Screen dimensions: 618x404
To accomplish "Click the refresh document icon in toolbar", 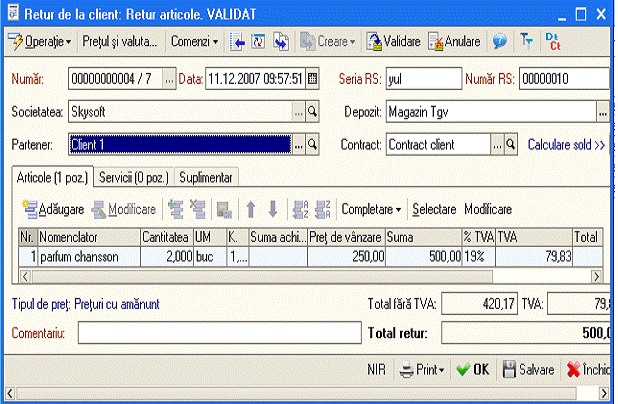I will click(259, 41).
